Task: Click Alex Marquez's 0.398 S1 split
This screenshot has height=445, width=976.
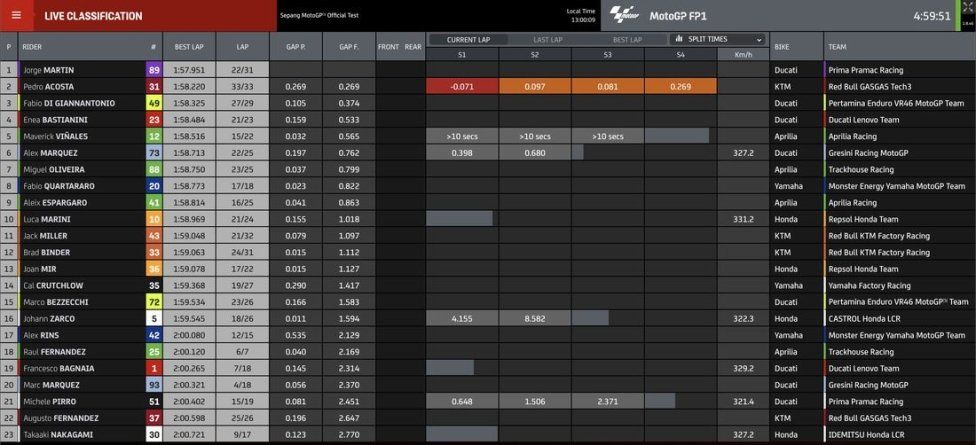Action: point(462,152)
